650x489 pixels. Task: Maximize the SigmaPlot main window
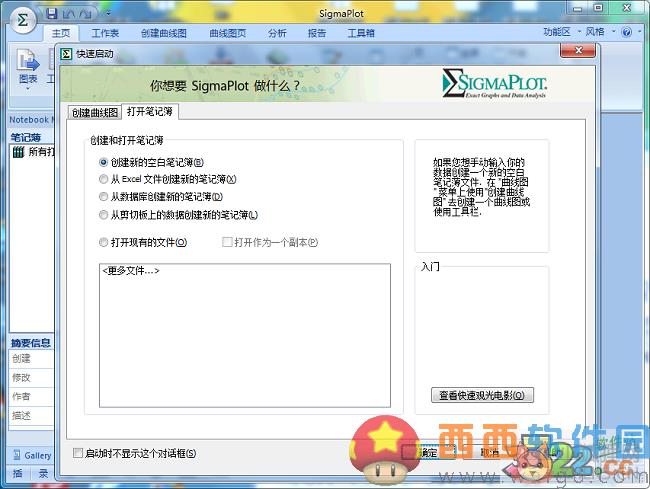[x=598, y=8]
